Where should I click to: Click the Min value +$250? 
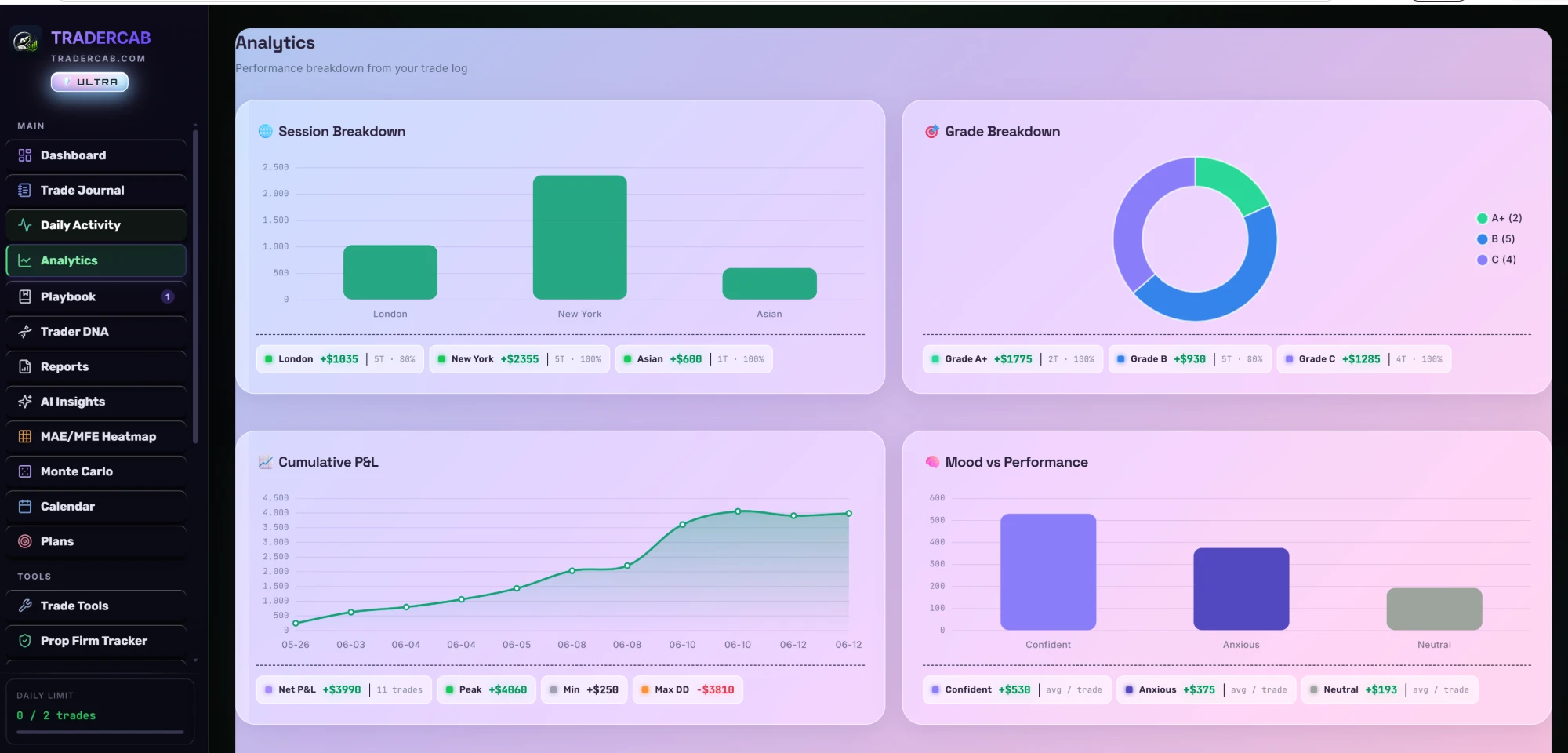[602, 690]
